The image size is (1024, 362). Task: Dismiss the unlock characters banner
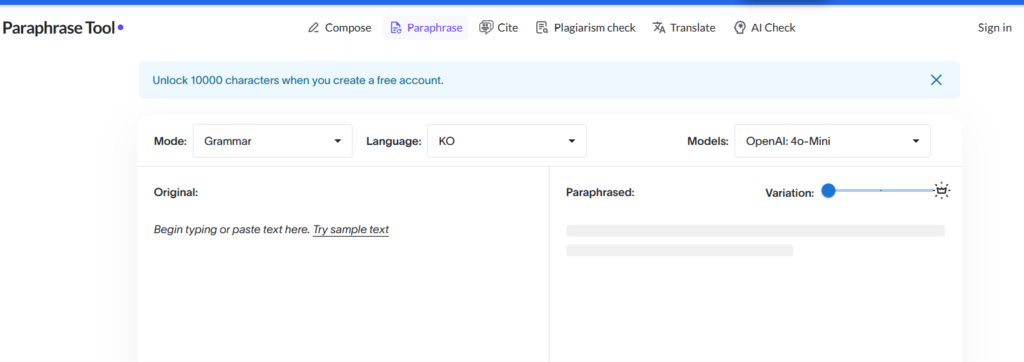936,80
